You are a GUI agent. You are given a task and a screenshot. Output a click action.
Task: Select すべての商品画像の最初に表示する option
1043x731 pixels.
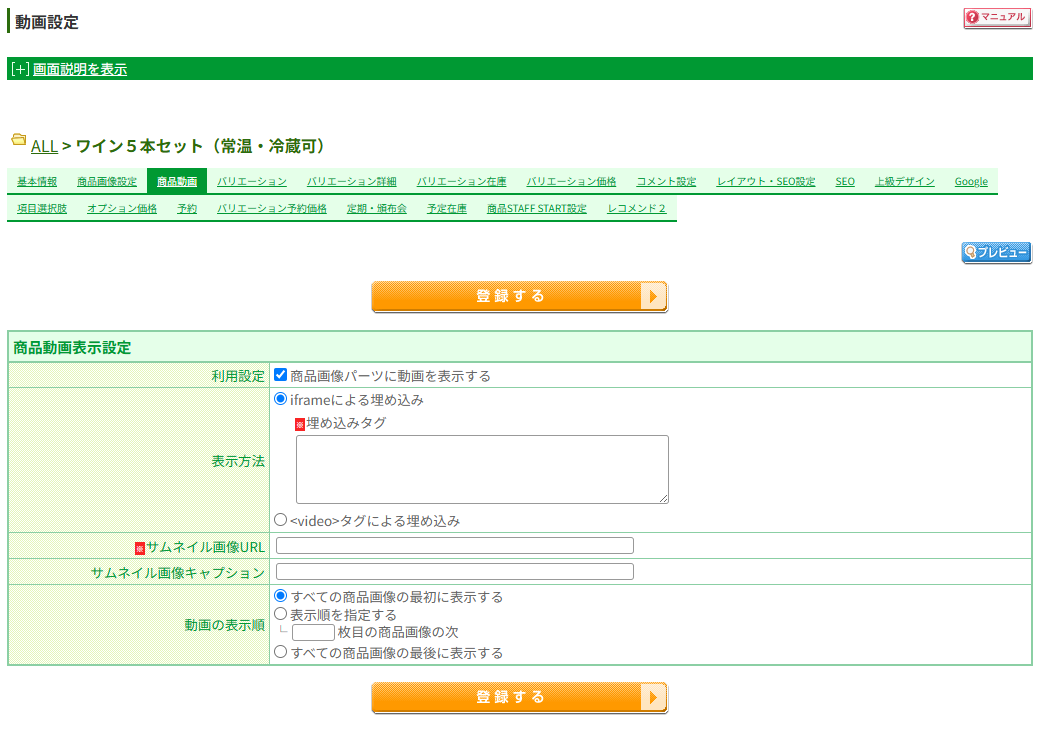(x=279, y=595)
